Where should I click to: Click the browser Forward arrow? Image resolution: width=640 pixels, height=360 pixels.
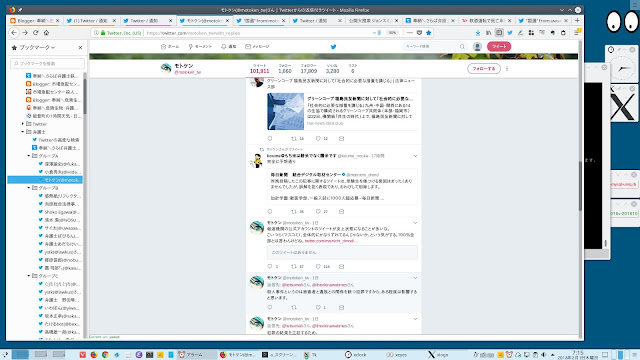(x=25, y=33)
